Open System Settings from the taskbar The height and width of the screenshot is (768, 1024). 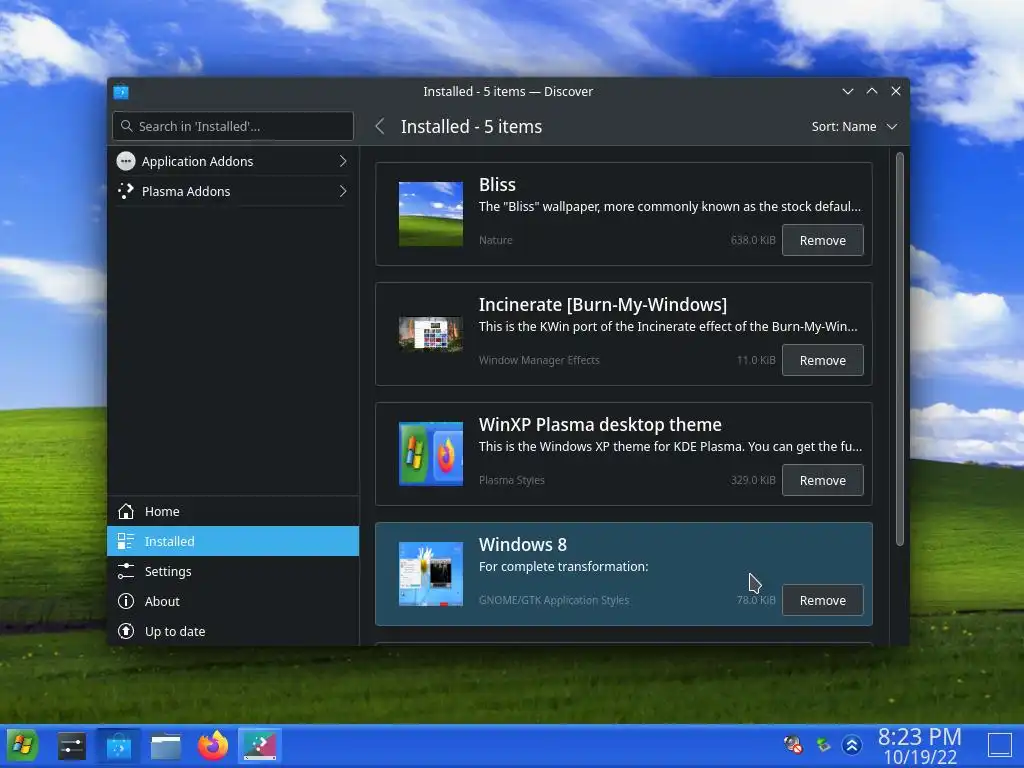coord(72,746)
